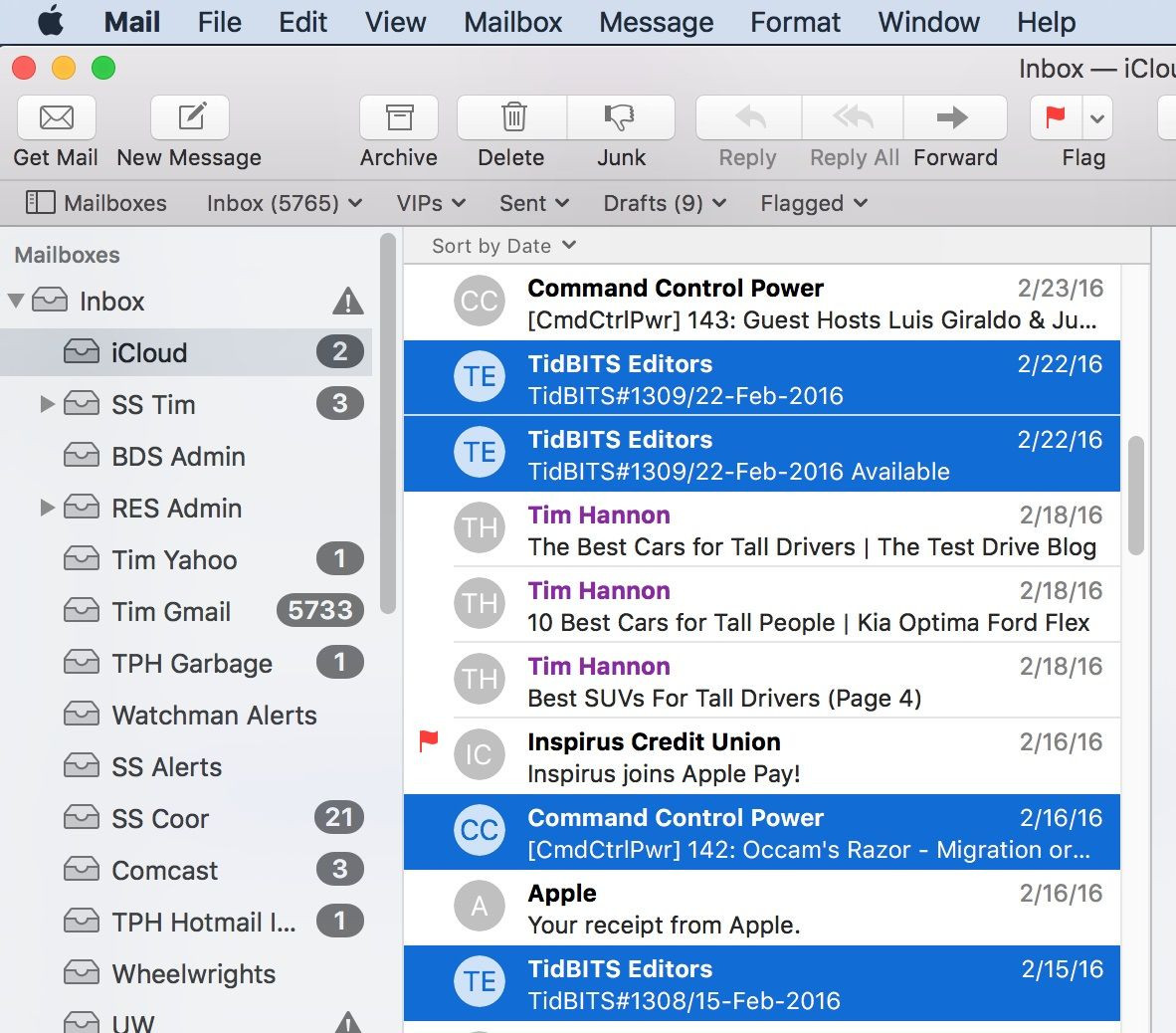Open the Format menu
The width and height of the screenshot is (1176, 1033).
[x=795, y=23]
